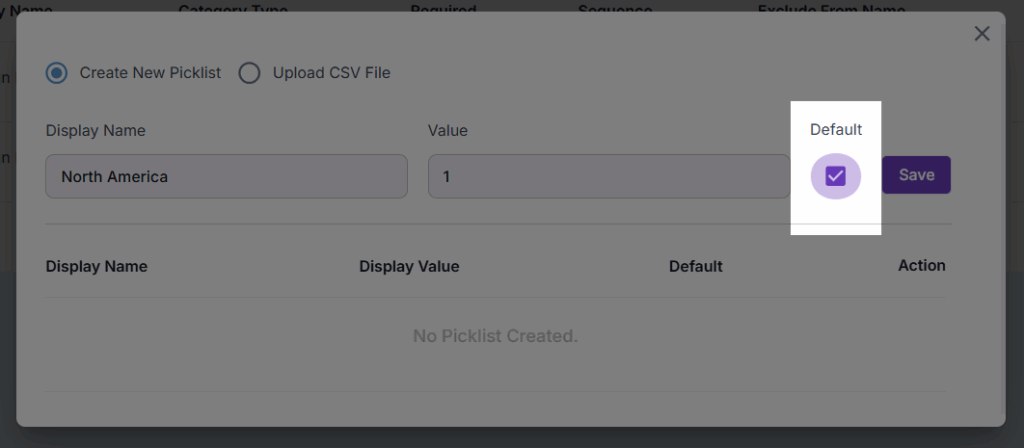Click the Display Value column header
This screenshot has height=448, width=1024.
point(409,266)
